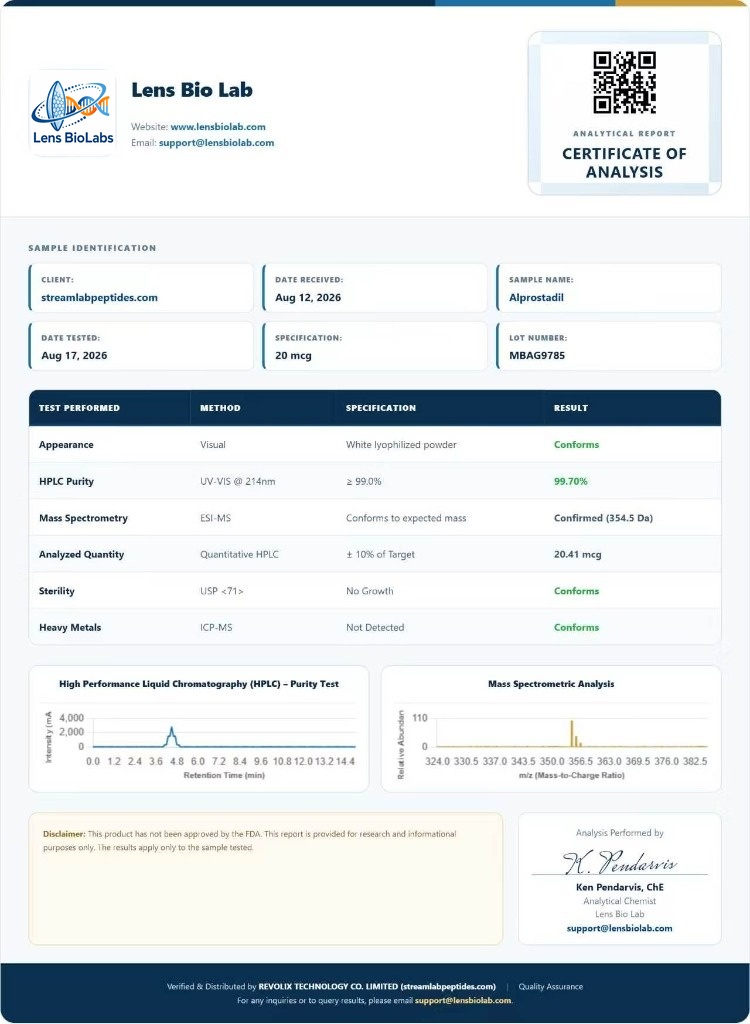Select specification value '20 mcg'
This screenshot has height=1024, width=750.
(293, 356)
